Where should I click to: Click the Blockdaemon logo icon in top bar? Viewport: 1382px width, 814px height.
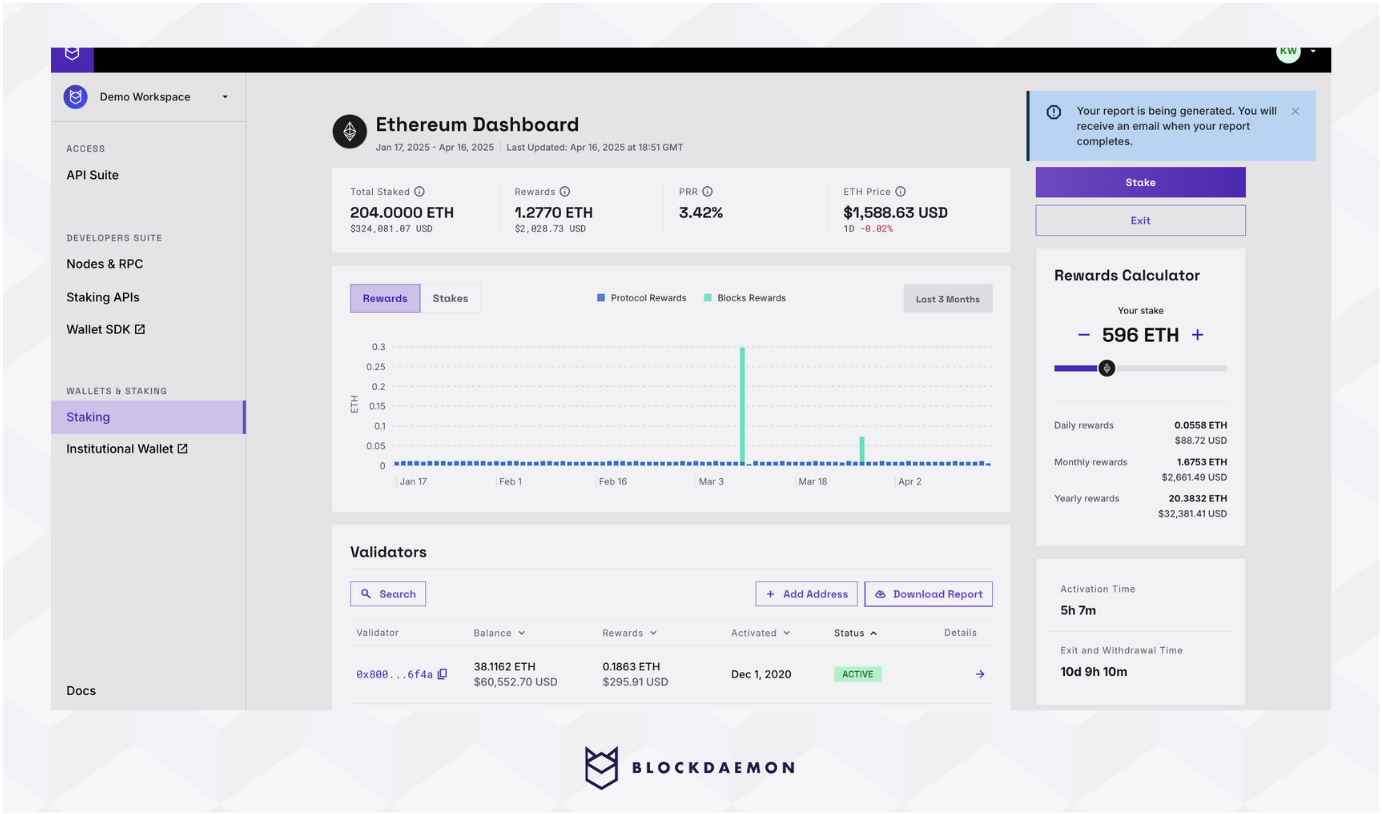72,55
